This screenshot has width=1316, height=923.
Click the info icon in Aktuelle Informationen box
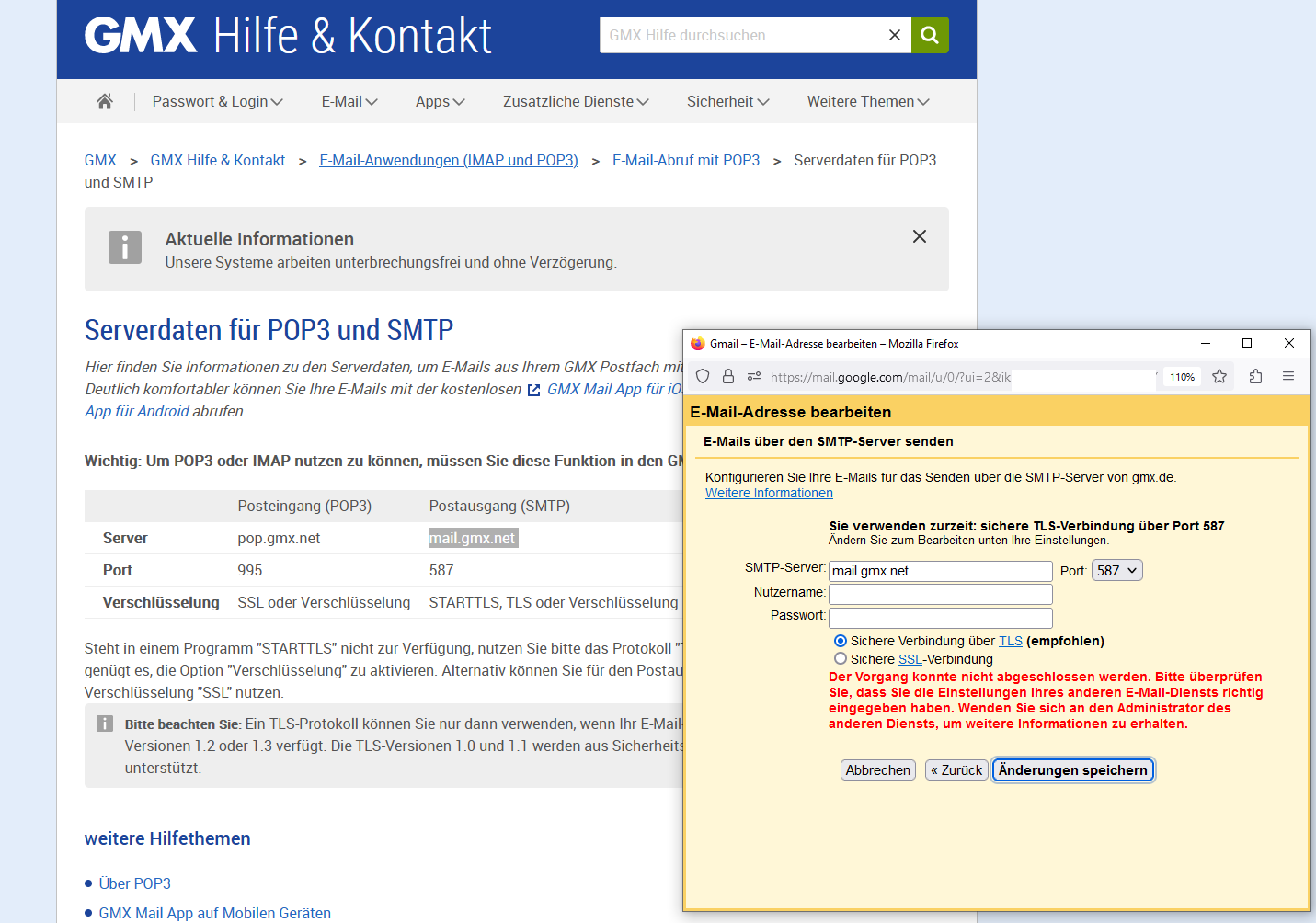pos(125,247)
